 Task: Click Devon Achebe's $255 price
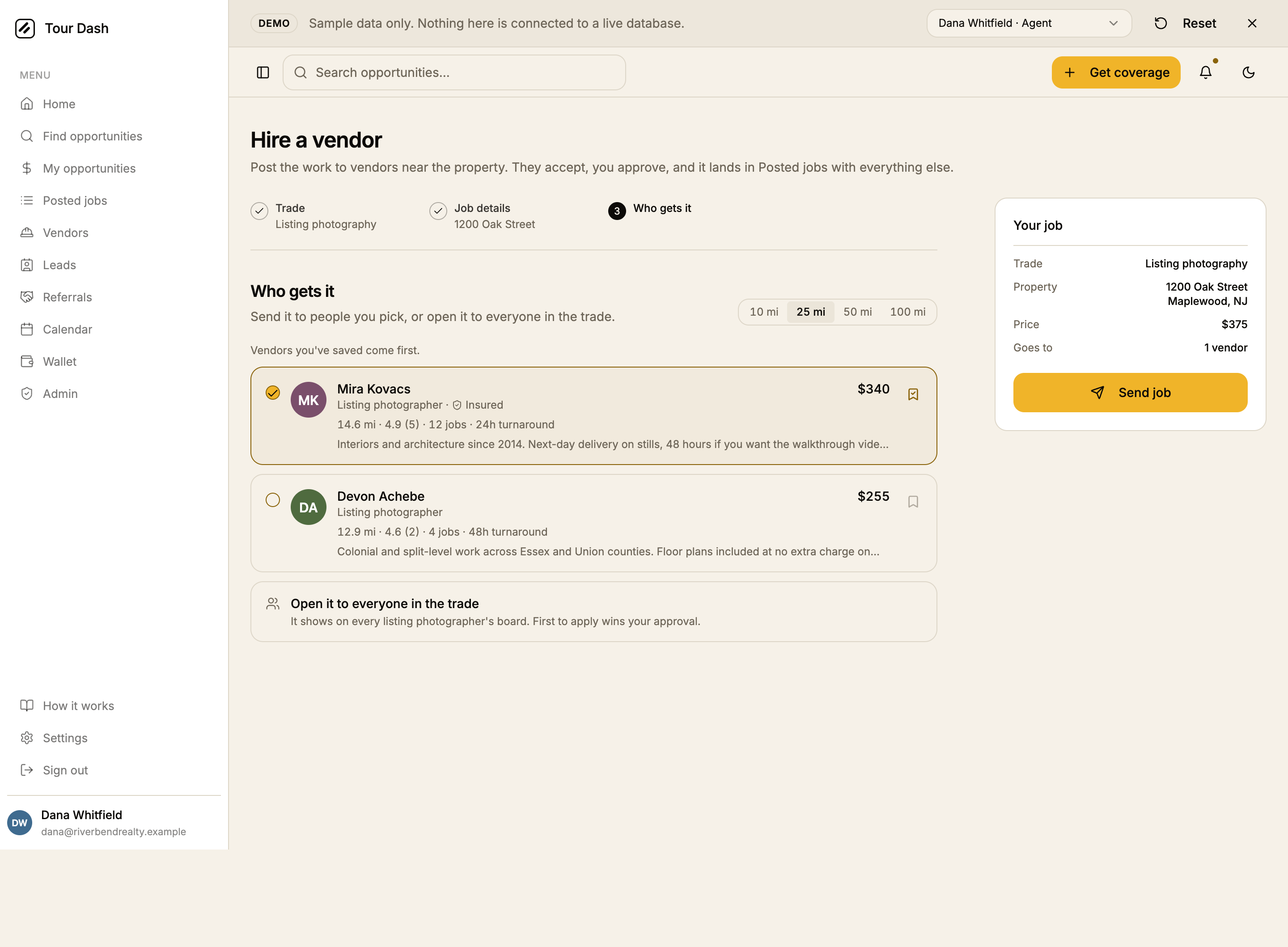click(873, 496)
